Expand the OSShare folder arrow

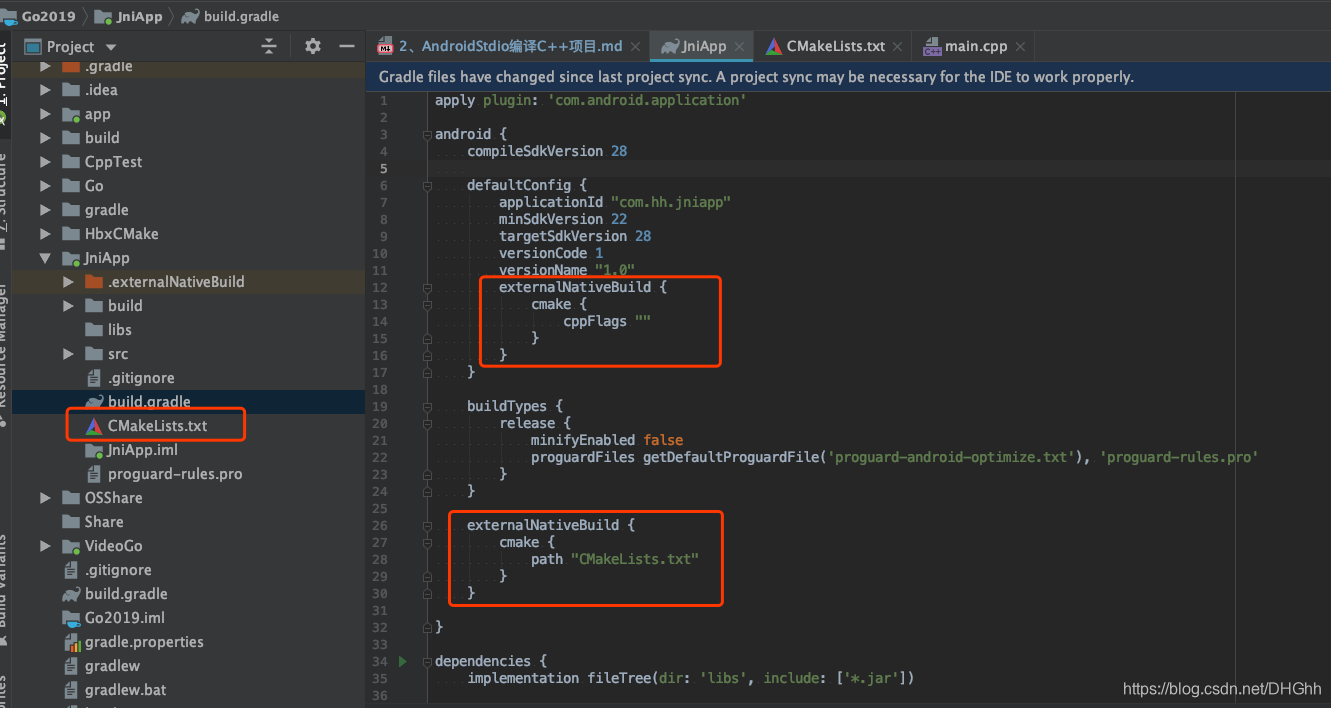tap(45, 498)
